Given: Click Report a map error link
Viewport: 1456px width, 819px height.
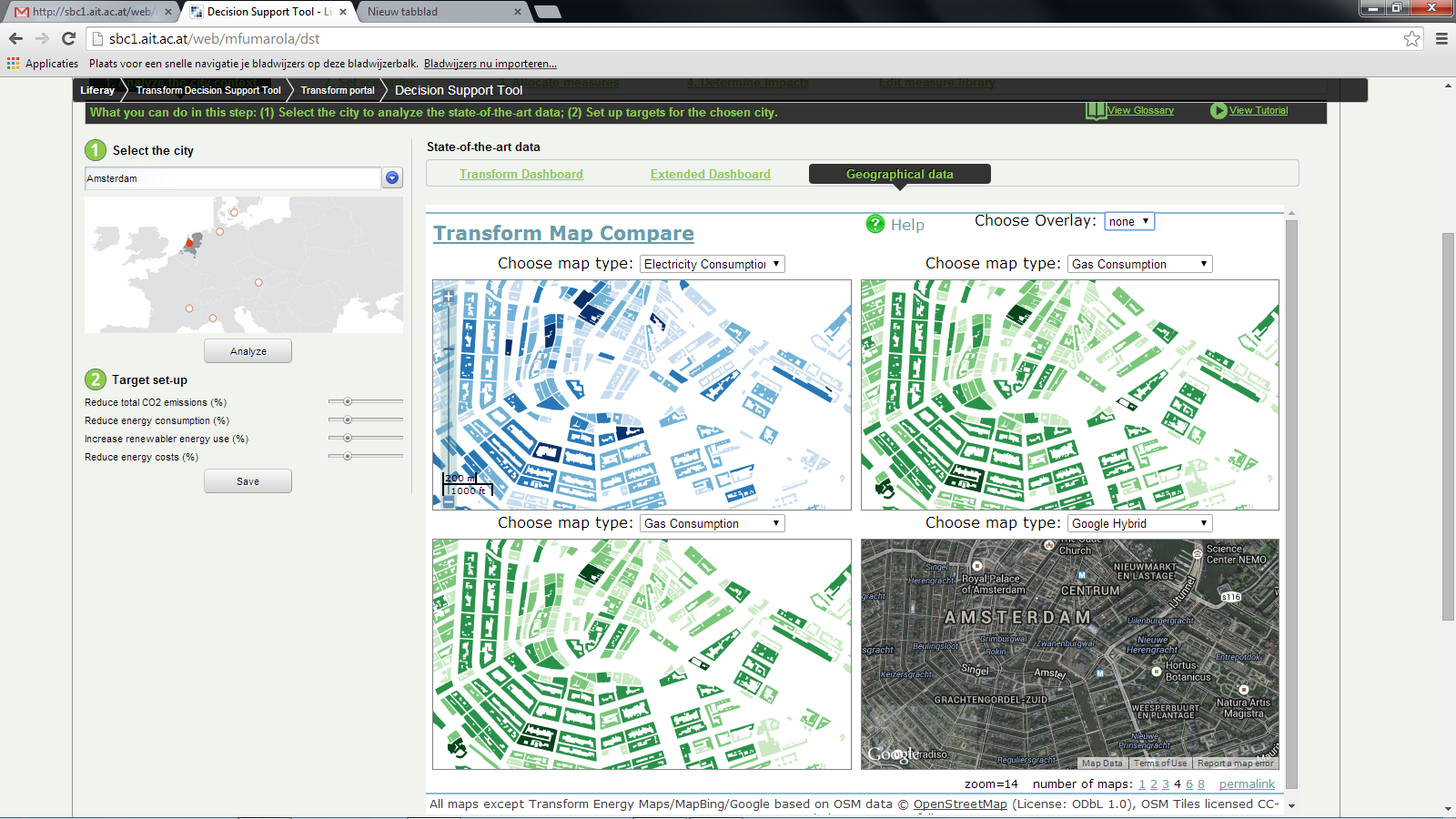Looking at the screenshot, I should click(x=1235, y=763).
